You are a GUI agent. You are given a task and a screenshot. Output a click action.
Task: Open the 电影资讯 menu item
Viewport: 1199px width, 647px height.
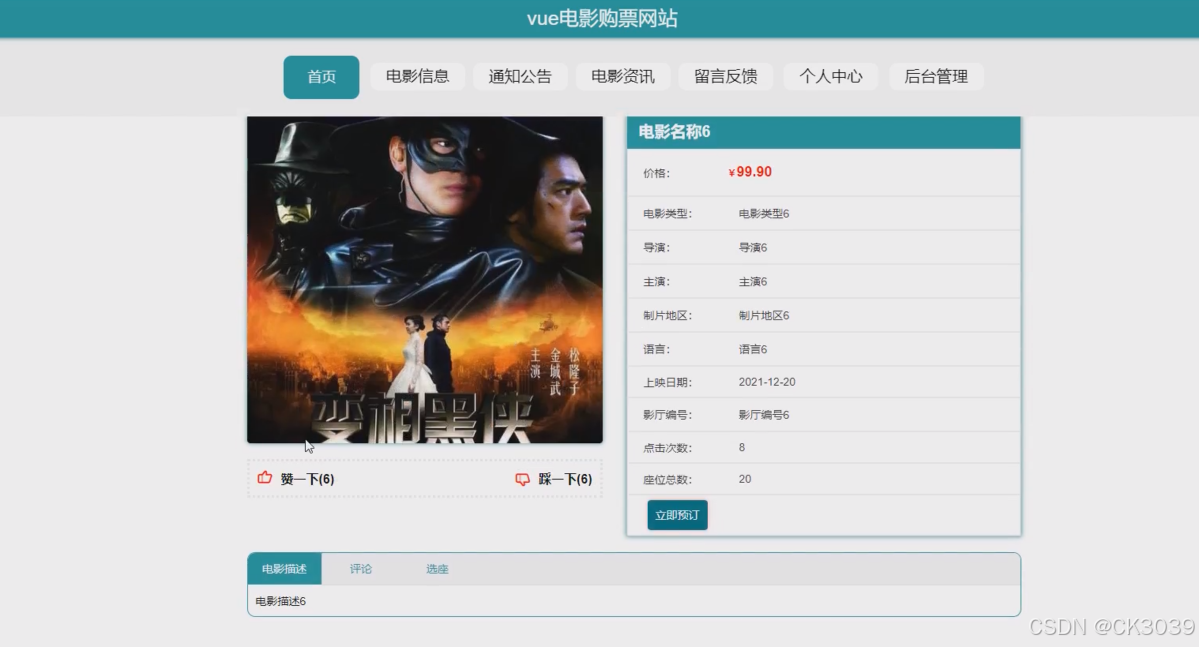pyautogui.click(x=623, y=76)
